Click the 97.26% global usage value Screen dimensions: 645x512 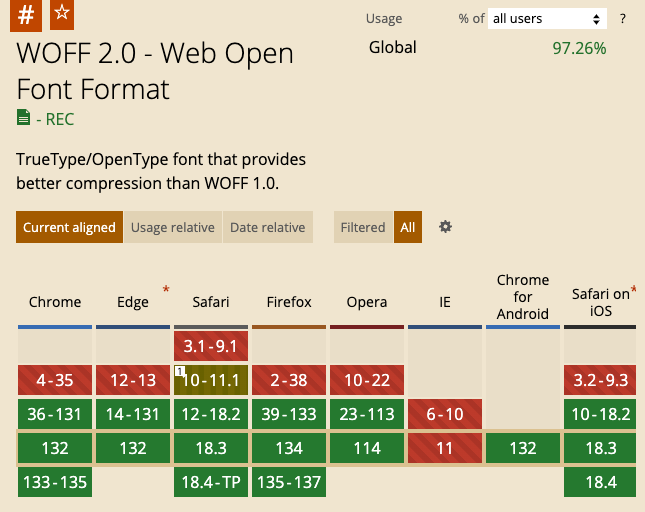coord(579,48)
